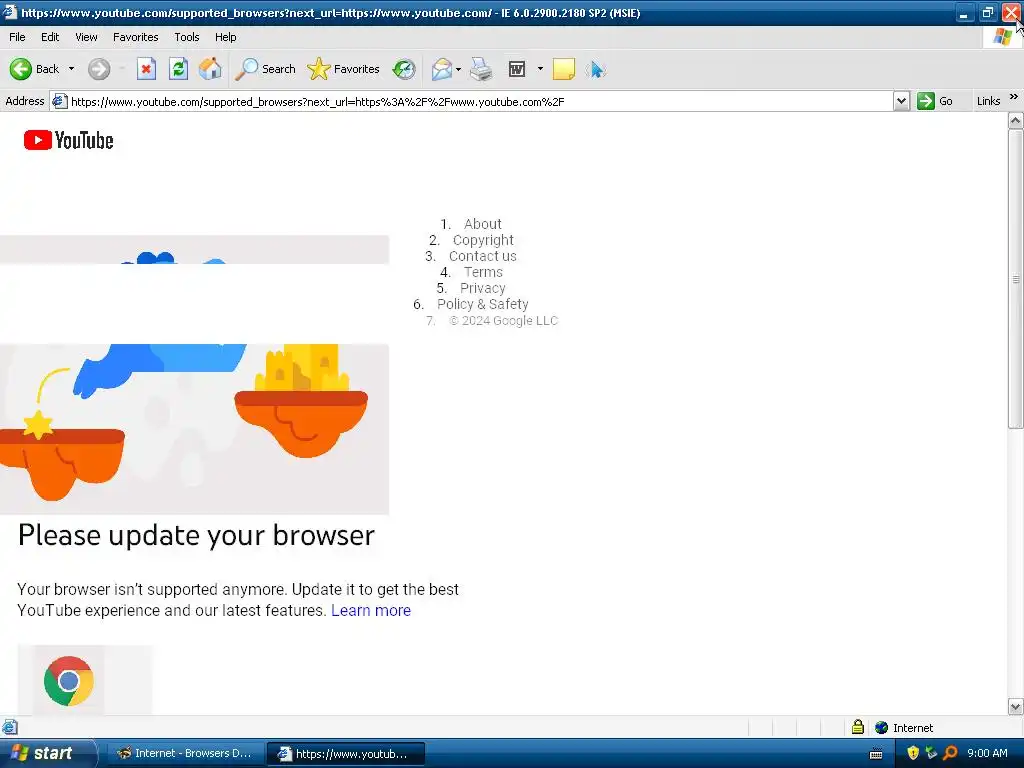Click the scroll up arrow of the scrollbar
The width and height of the screenshot is (1024, 768).
point(1015,120)
